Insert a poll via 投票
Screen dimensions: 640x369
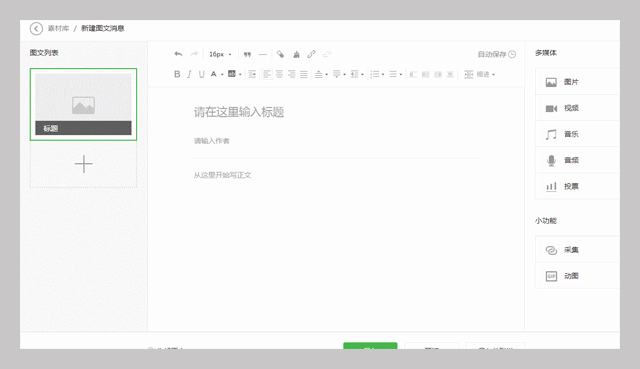click(x=577, y=186)
